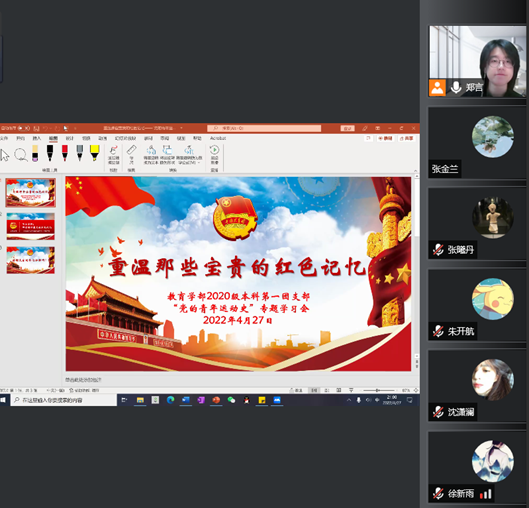Click accessibility check in status bar
The width and height of the screenshot is (529, 508).
click(x=84, y=390)
